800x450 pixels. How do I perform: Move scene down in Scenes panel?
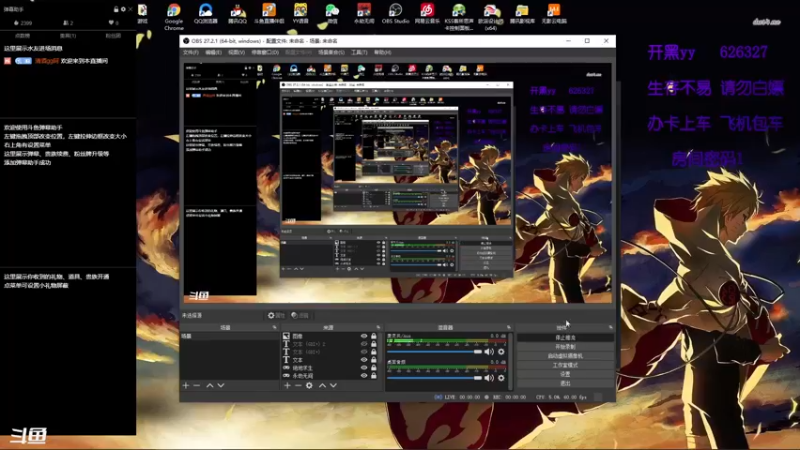(x=221, y=385)
